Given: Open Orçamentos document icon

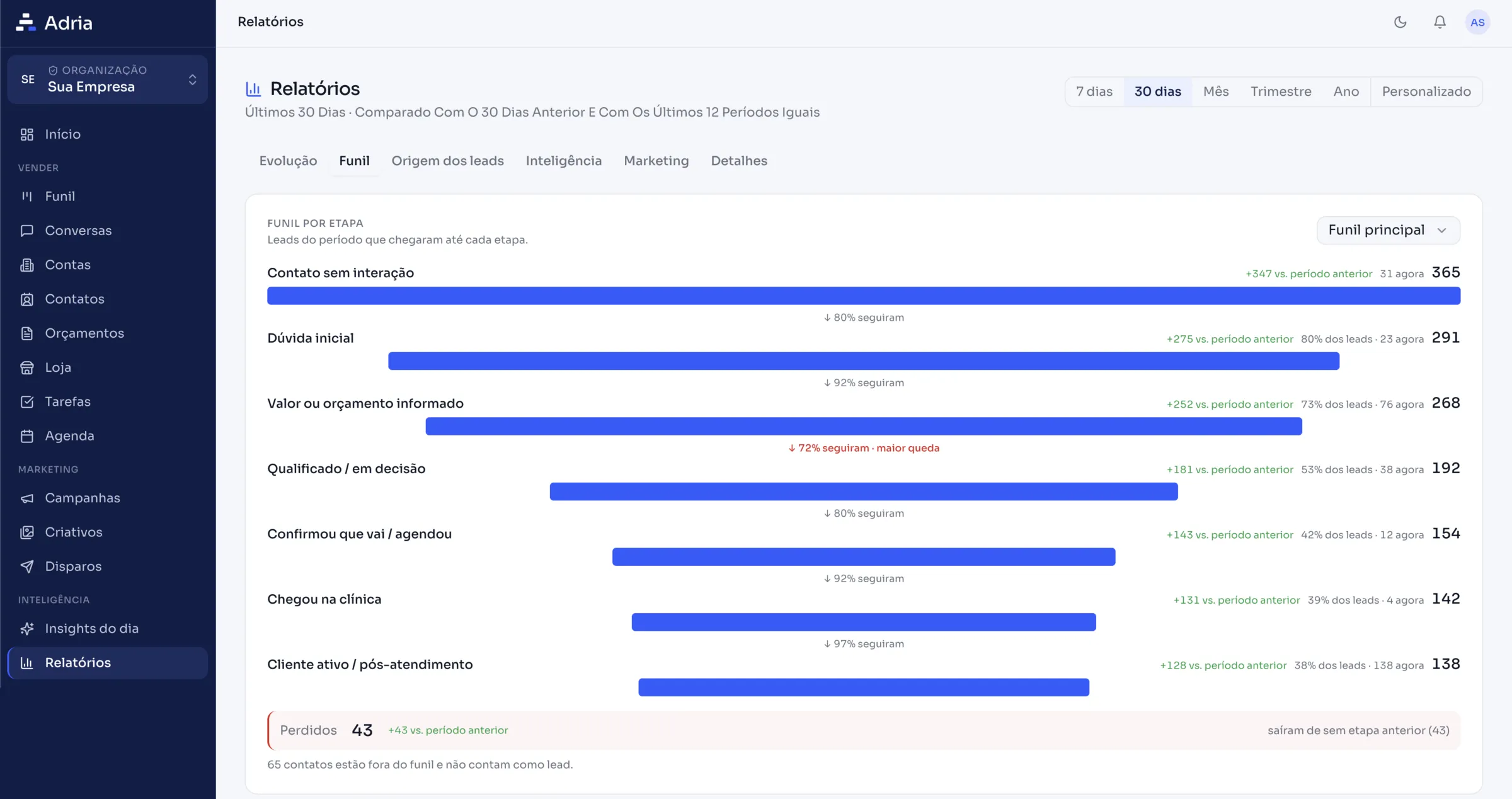Looking at the screenshot, I should [x=26, y=333].
